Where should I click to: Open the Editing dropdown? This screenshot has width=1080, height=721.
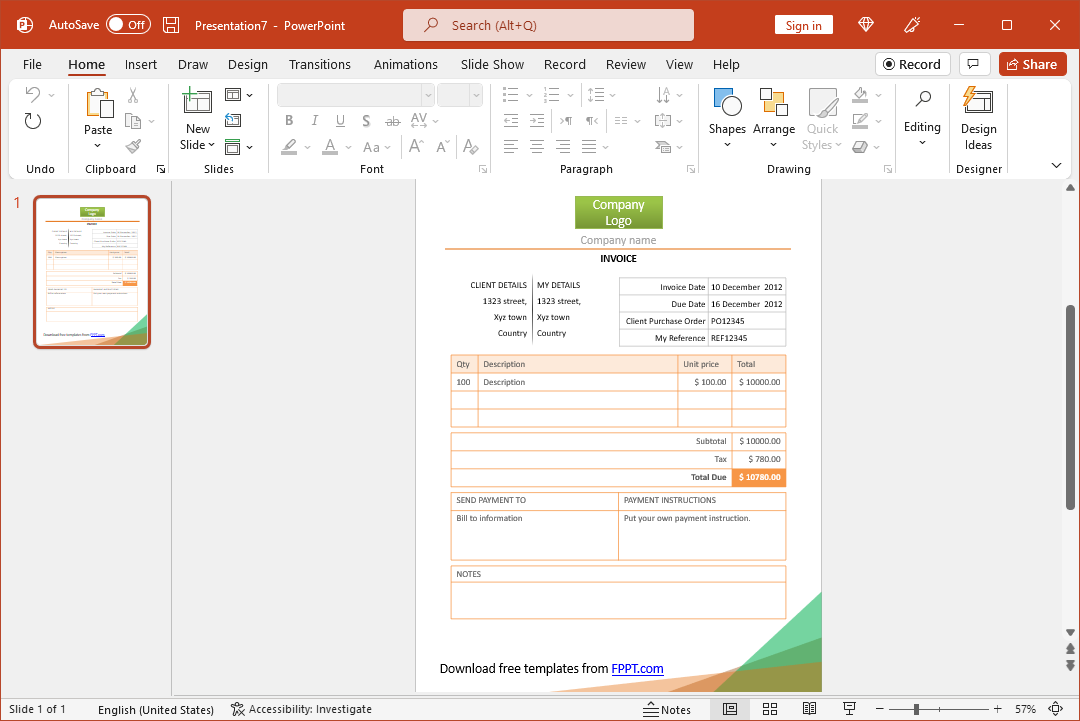(x=922, y=119)
